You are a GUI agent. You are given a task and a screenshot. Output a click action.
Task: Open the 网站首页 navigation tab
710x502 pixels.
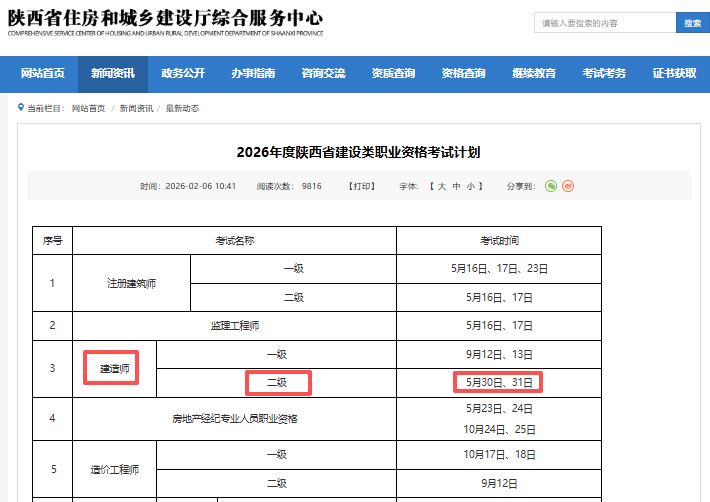[x=43, y=73]
